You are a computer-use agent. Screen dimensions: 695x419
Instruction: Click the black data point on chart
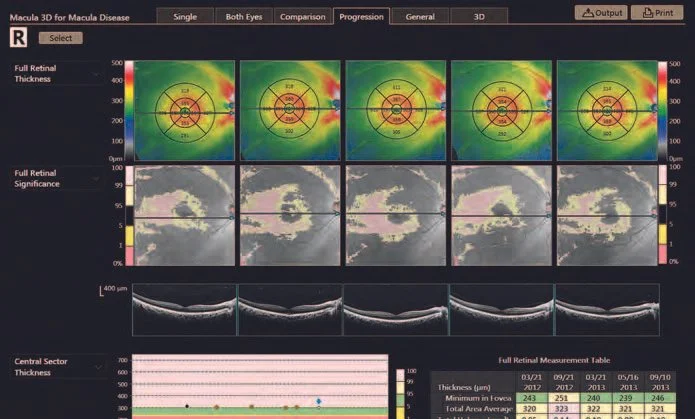(187, 406)
